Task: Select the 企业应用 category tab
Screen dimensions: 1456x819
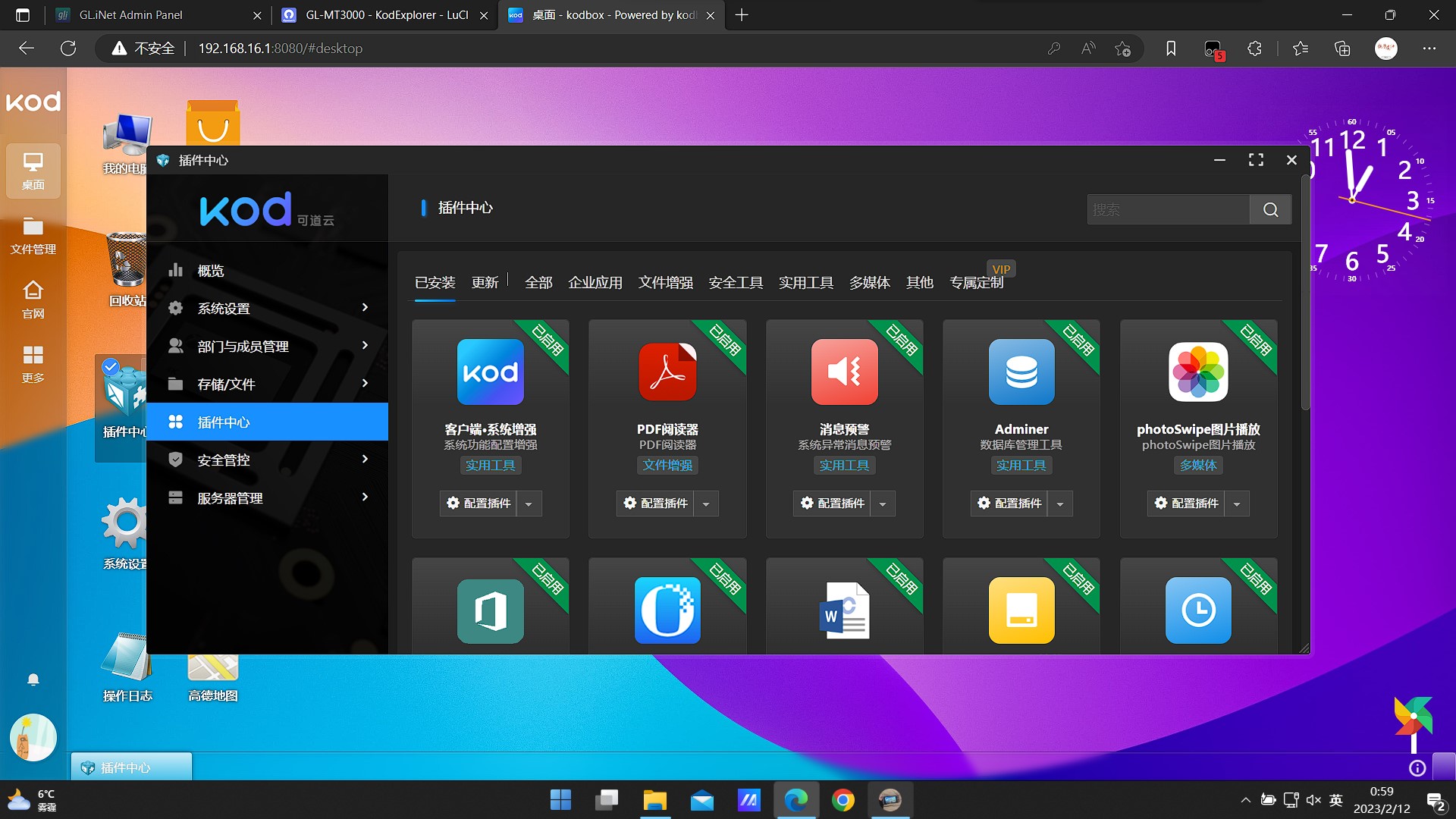Action: [x=595, y=283]
